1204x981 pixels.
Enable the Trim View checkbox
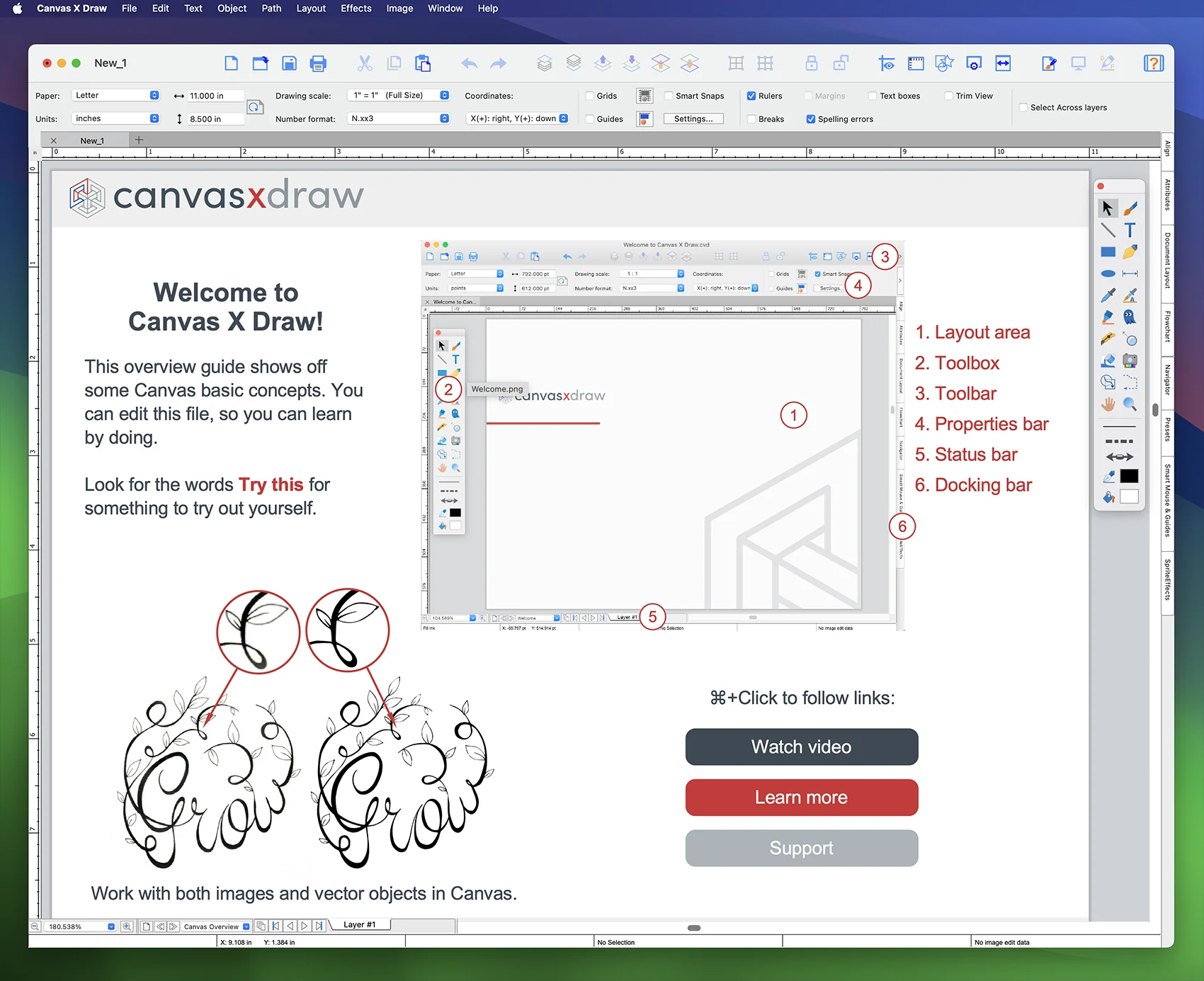pos(948,96)
